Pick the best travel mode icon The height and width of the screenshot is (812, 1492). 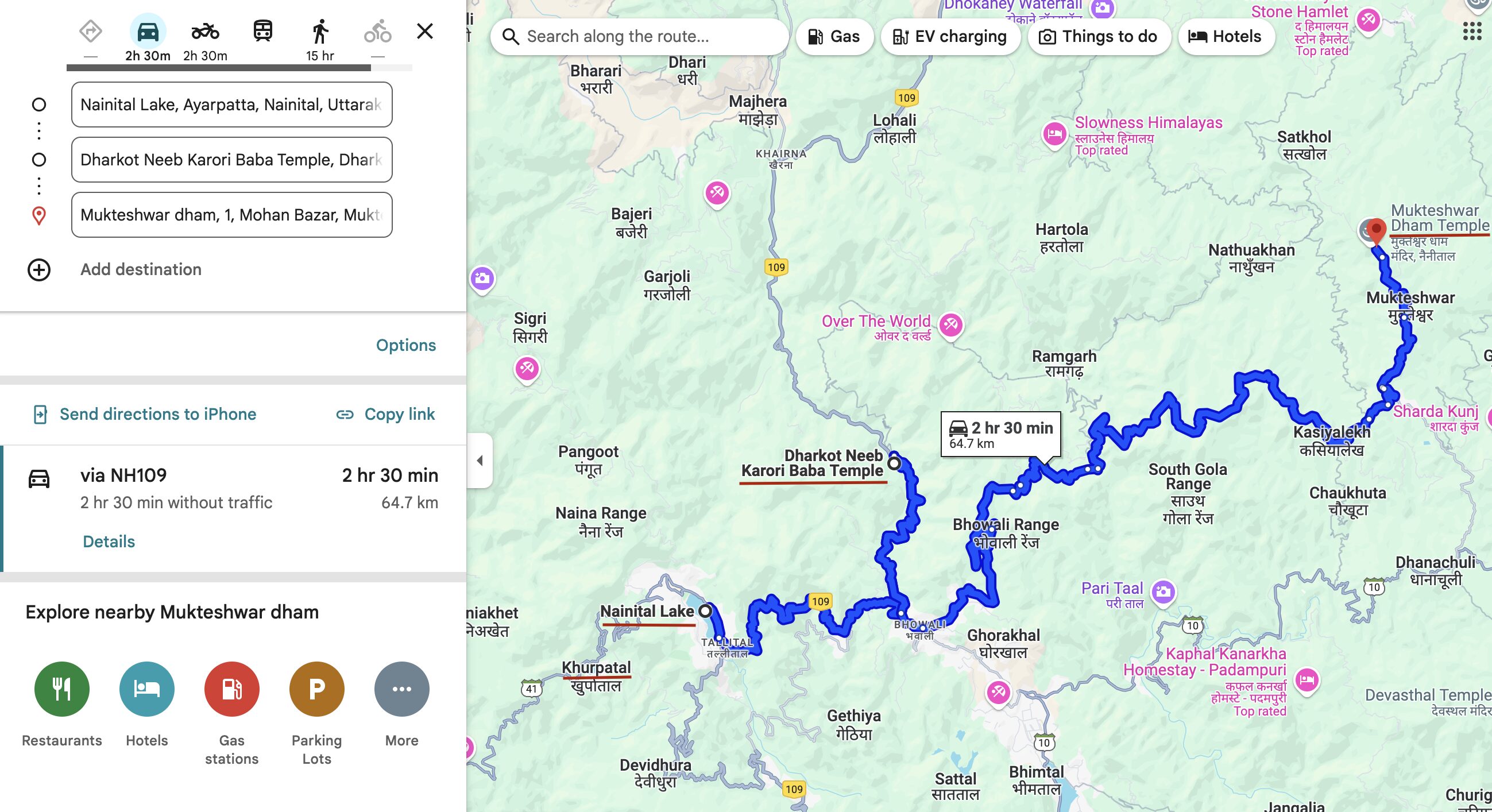click(90, 32)
